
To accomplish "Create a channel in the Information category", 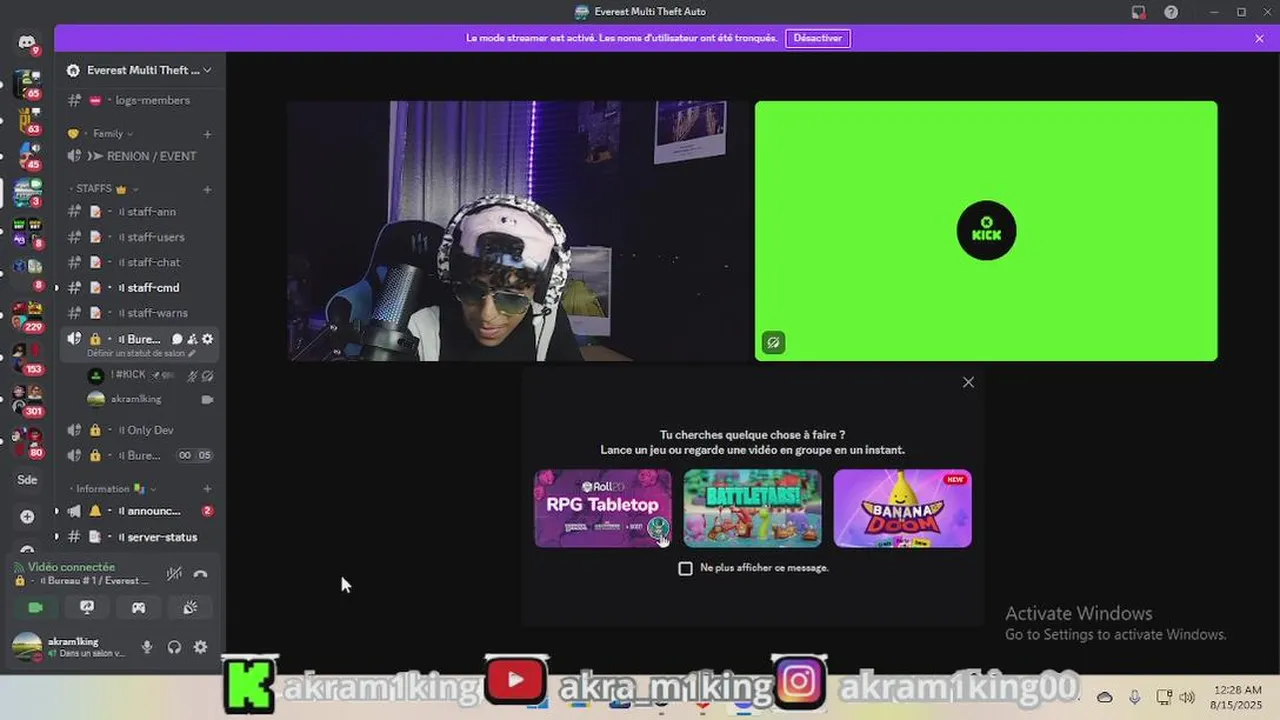I will [x=207, y=489].
